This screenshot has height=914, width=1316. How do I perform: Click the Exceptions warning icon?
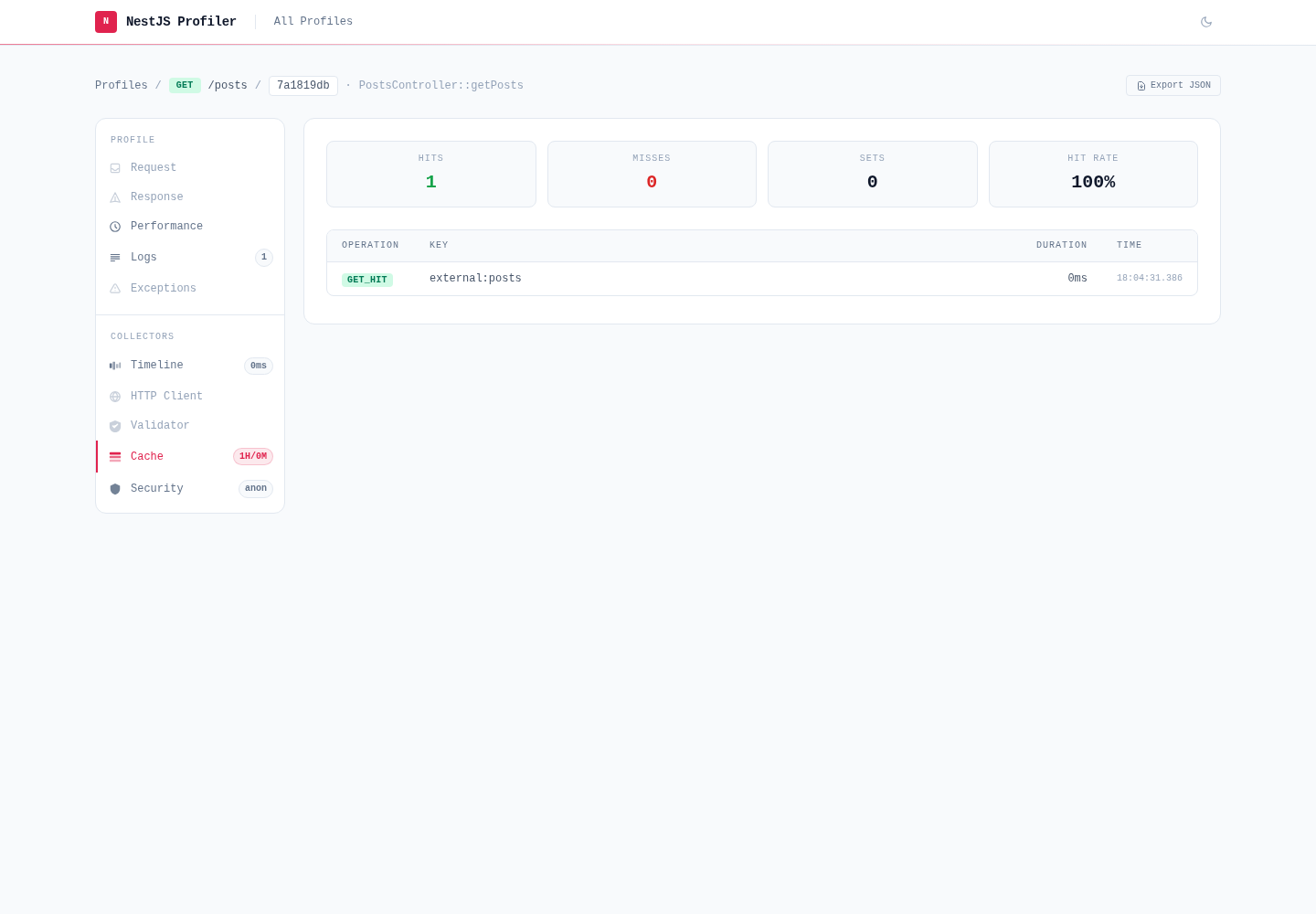pos(115,289)
